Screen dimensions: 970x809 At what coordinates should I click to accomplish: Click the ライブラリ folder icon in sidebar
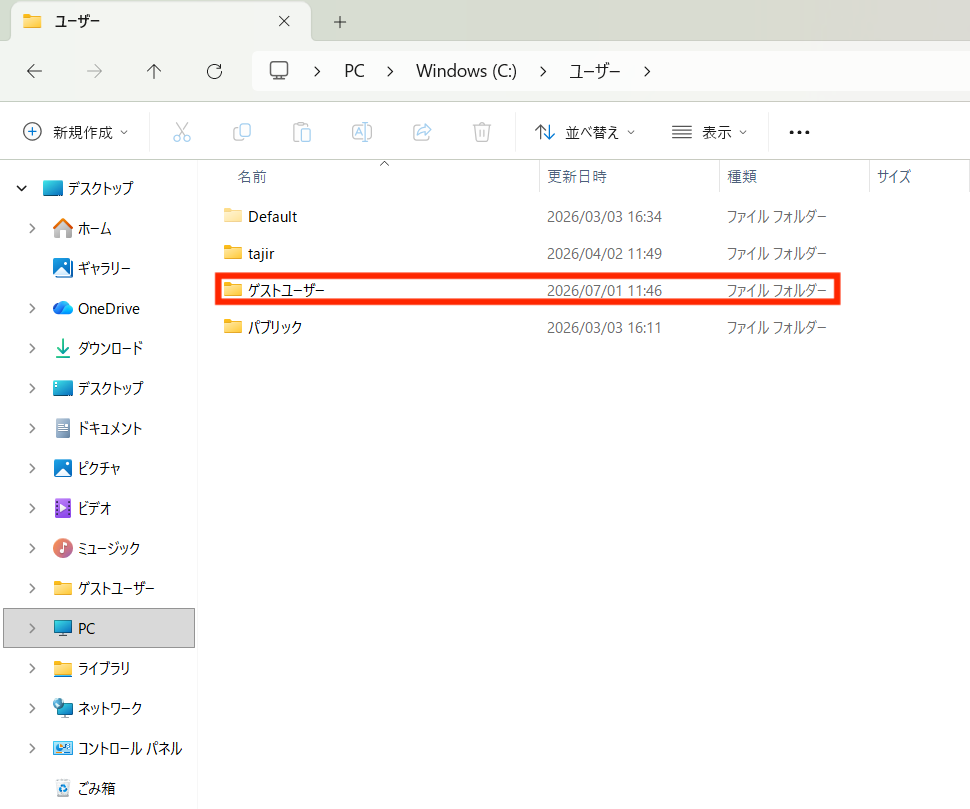point(62,668)
